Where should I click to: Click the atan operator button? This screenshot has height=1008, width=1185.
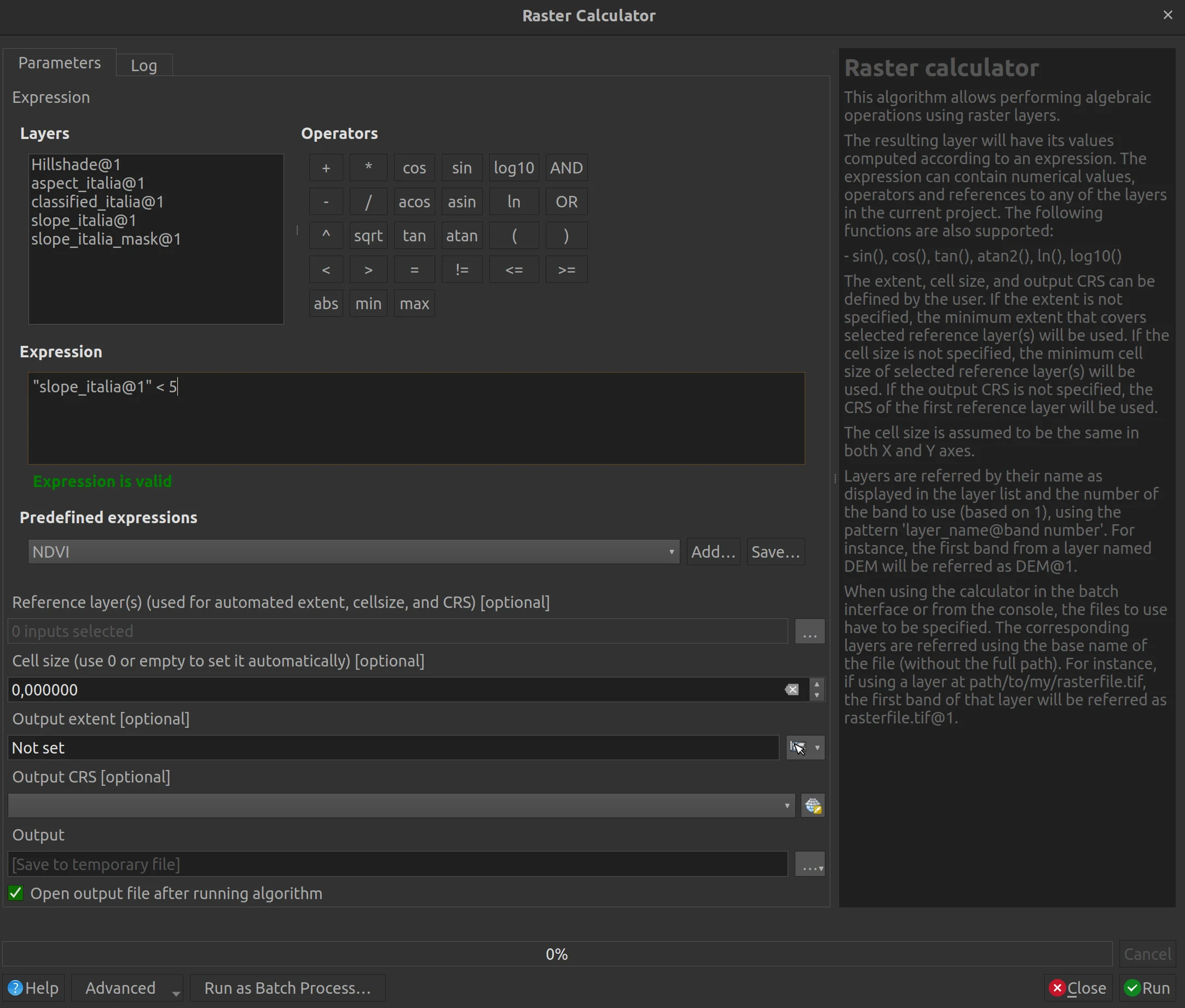(x=462, y=235)
